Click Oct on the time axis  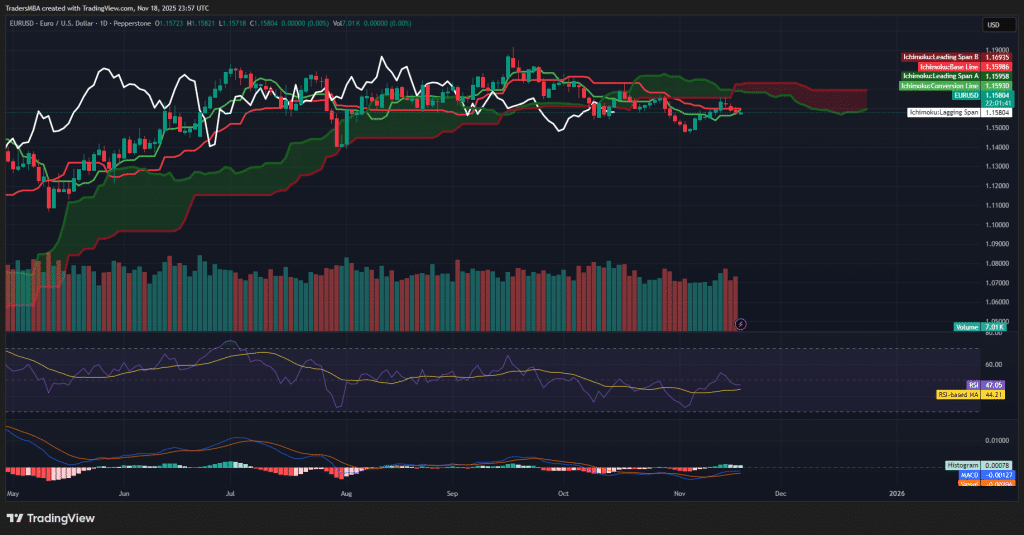point(563,494)
